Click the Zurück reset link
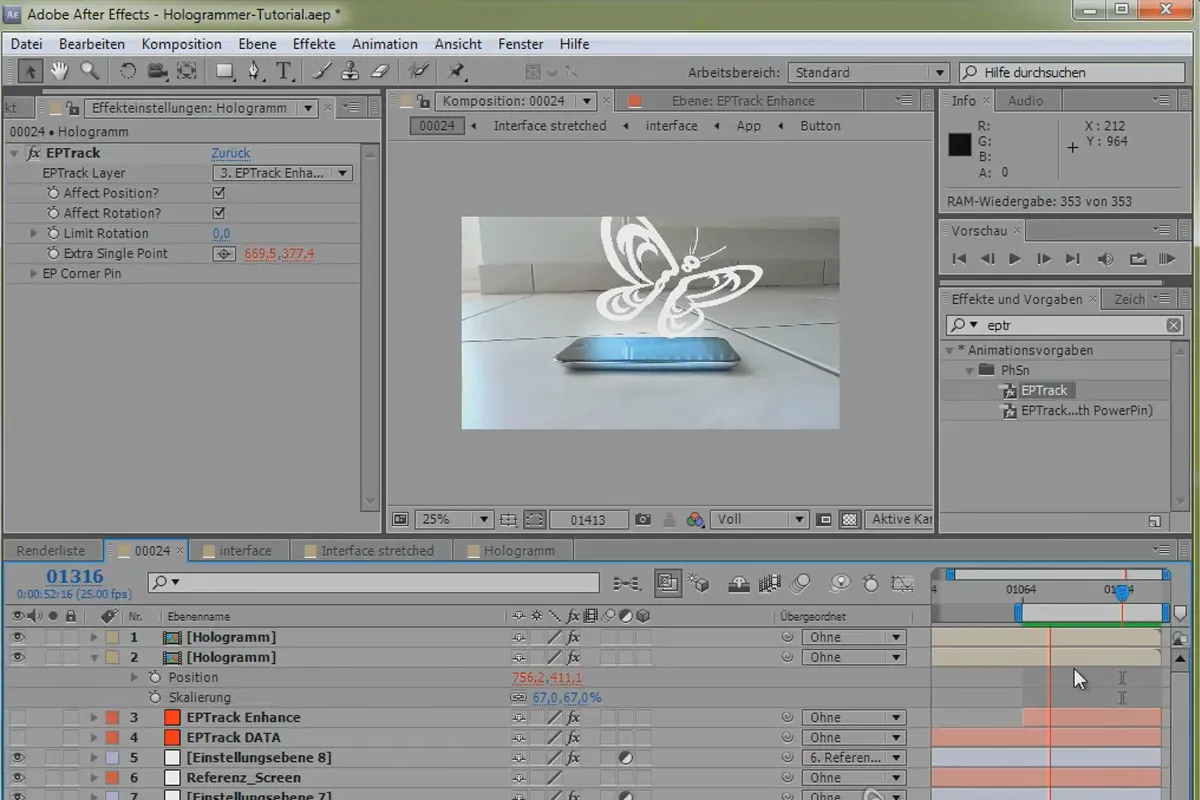Viewport: 1200px width, 800px height. coord(231,153)
